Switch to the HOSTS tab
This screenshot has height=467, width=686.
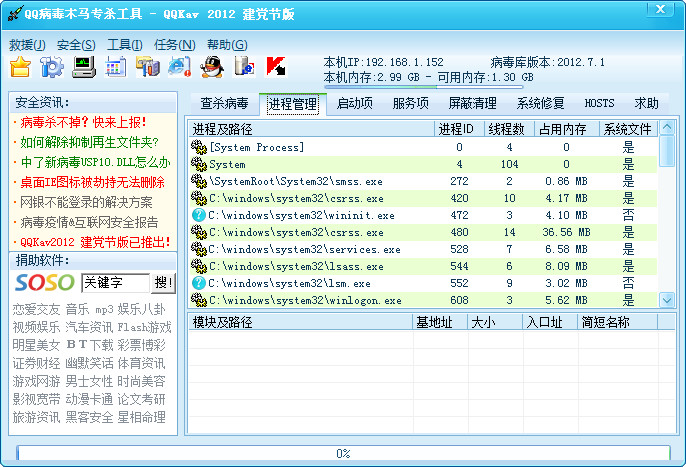pos(599,103)
